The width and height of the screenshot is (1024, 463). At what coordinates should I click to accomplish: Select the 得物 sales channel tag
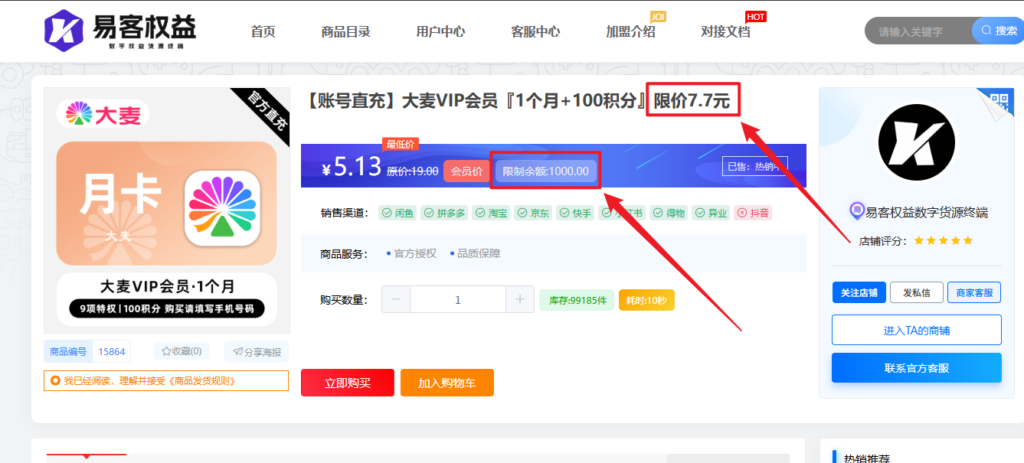[668, 213]
